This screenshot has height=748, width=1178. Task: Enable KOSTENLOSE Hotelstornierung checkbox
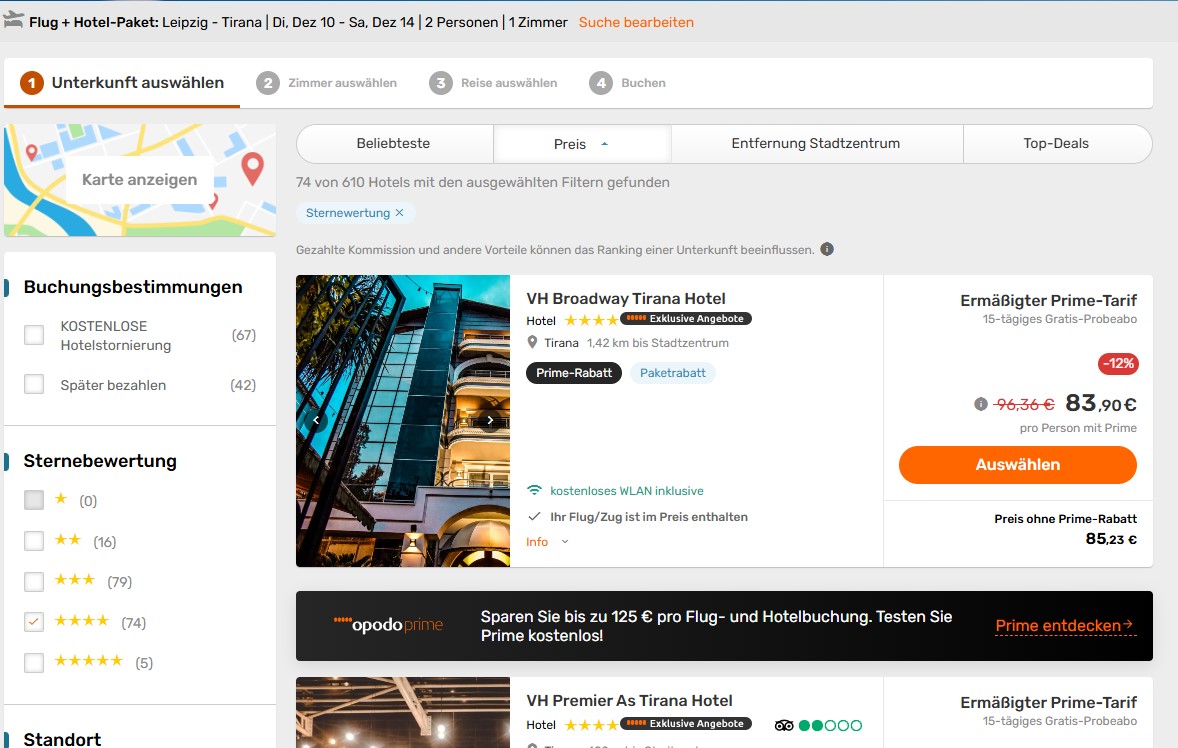pos(34,336)
